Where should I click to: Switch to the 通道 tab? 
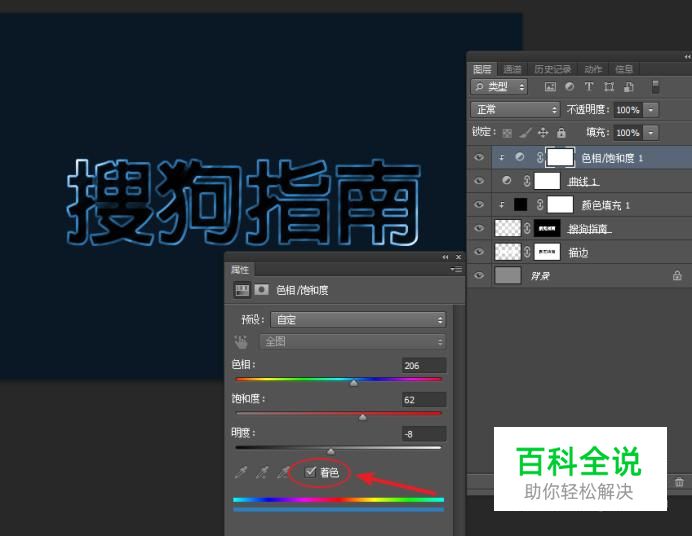click(512, 69)
